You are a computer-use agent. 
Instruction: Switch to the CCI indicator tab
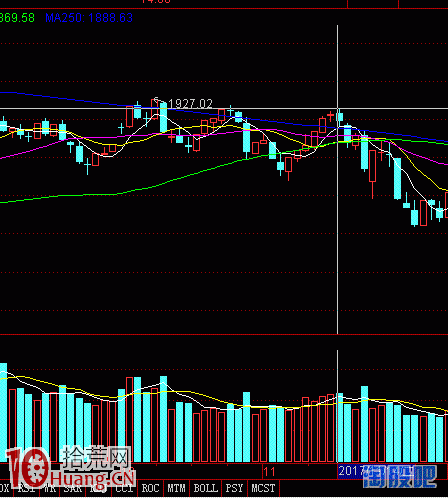click(x=124, y=488)
